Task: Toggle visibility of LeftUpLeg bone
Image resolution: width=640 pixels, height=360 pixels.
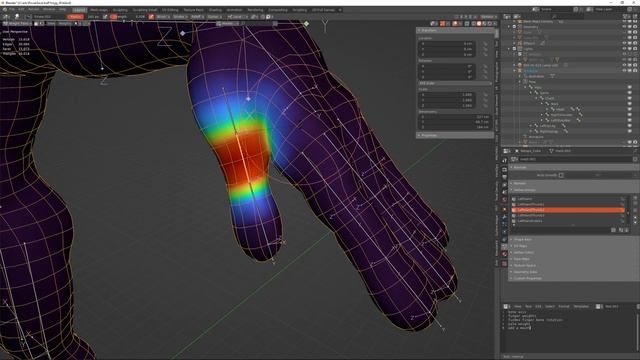Action: (629, 126)
